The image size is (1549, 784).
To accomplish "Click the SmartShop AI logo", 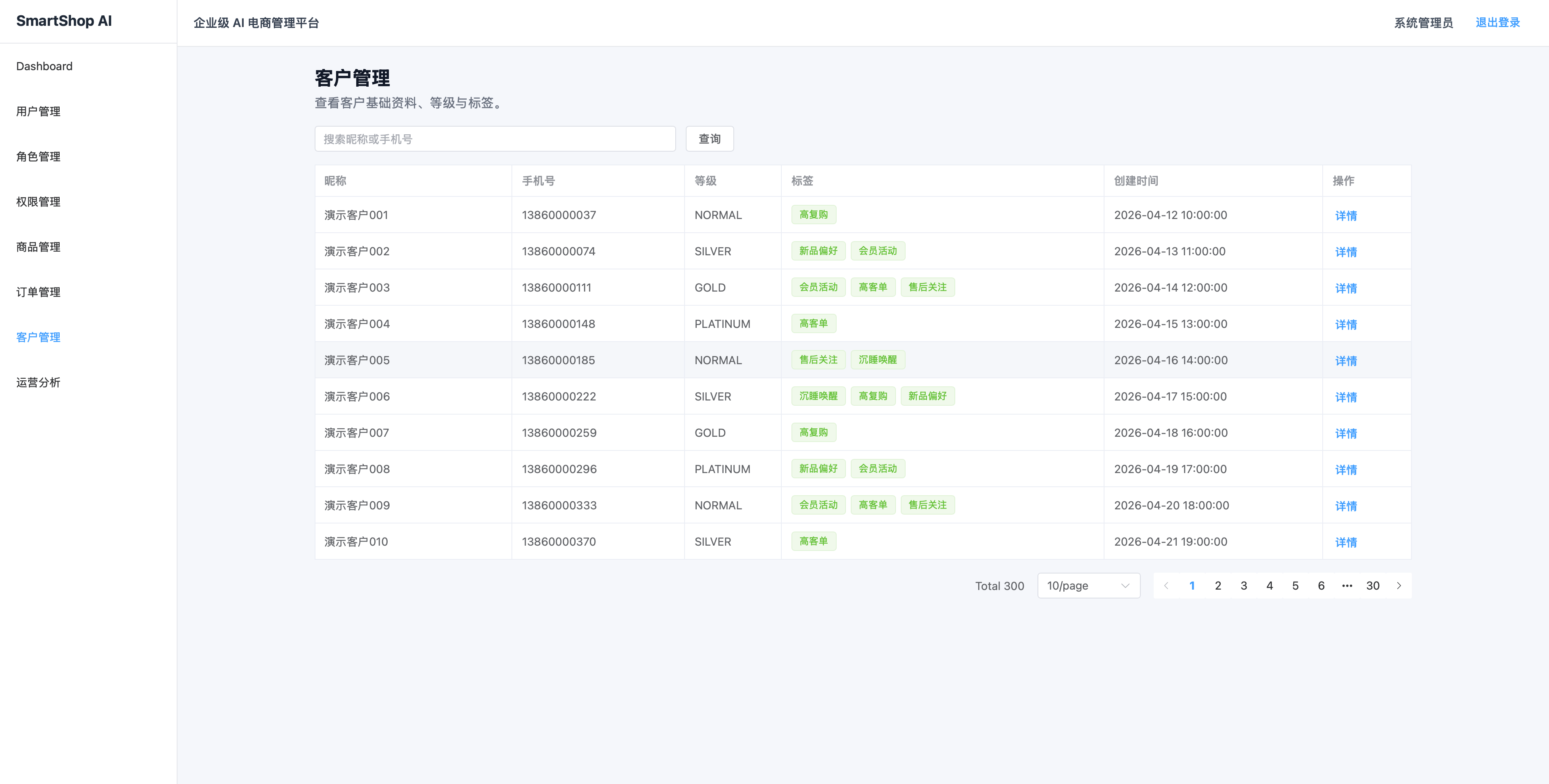I will click(64, 21).
